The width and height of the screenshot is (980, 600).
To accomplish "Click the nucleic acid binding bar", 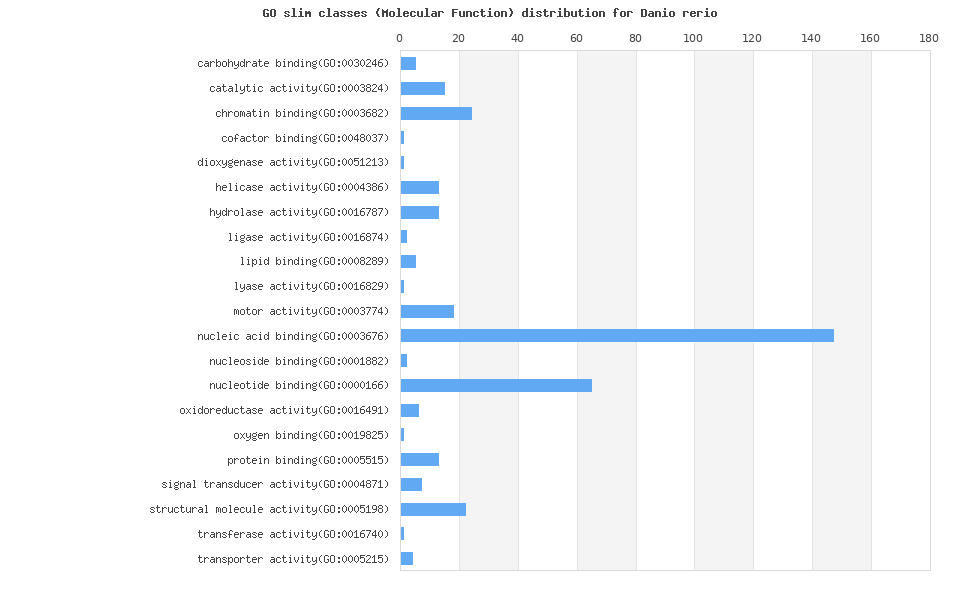I will pyautogui.click(x=617, y=336).
